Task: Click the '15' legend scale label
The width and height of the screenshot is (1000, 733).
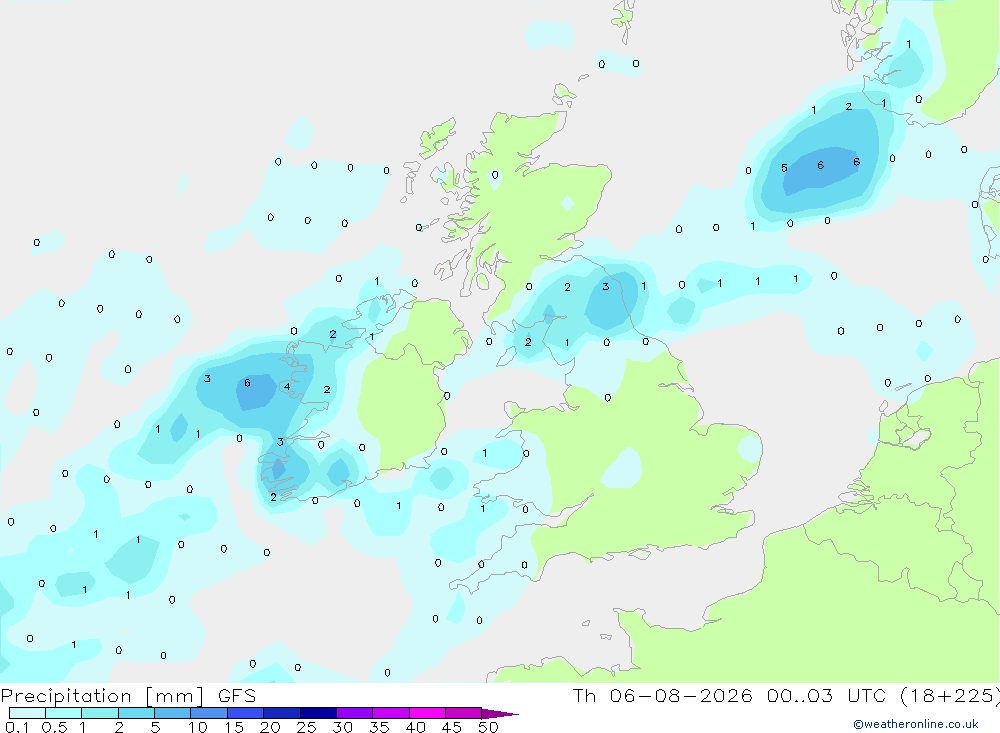Action: [x=234, y=727]
